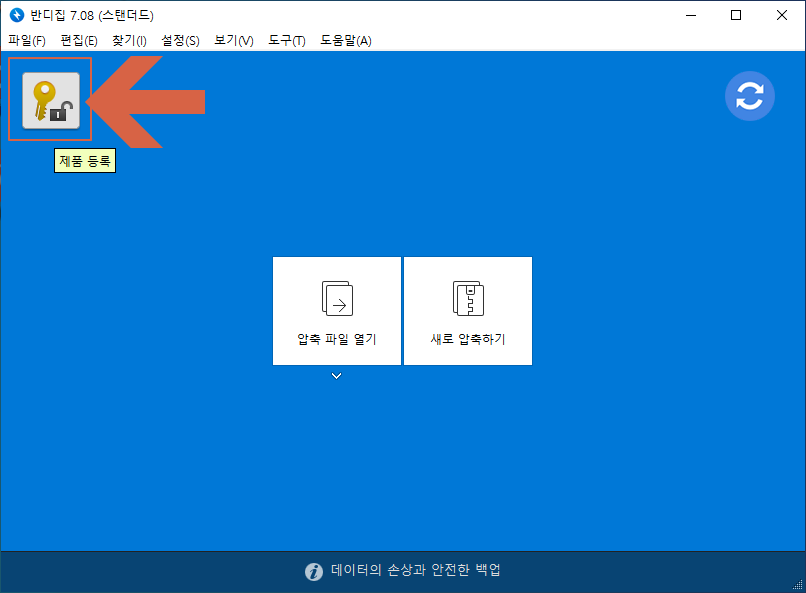The width and height of the screenshot is (806, 593).
Task: Click the window size grip corner
Action: tap(798, 585)
